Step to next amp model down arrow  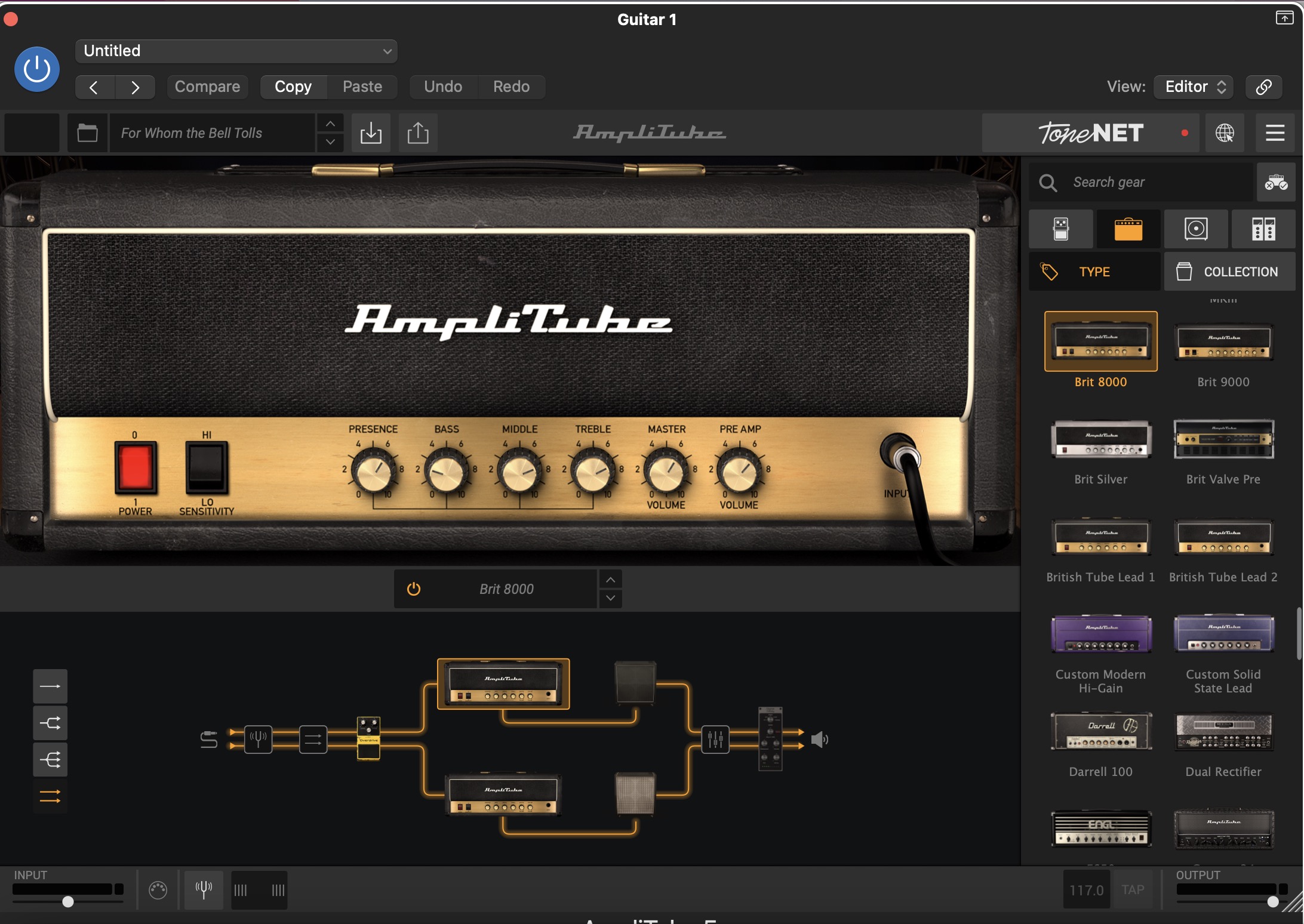(610, 598)
